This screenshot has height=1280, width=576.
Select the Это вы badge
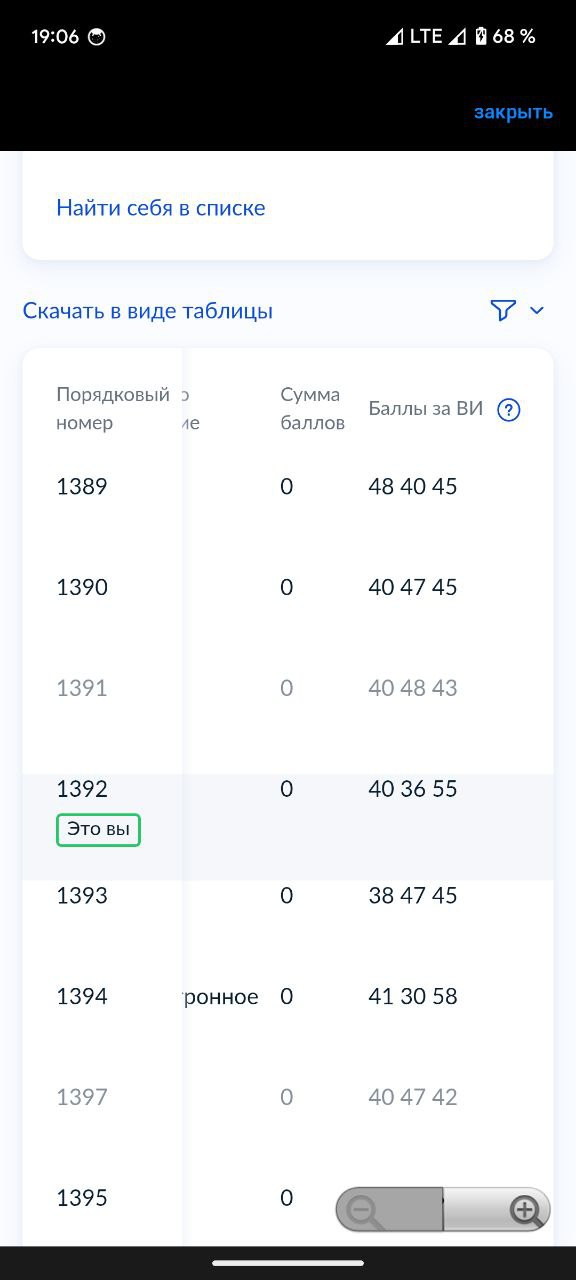[x=98, y=830]
